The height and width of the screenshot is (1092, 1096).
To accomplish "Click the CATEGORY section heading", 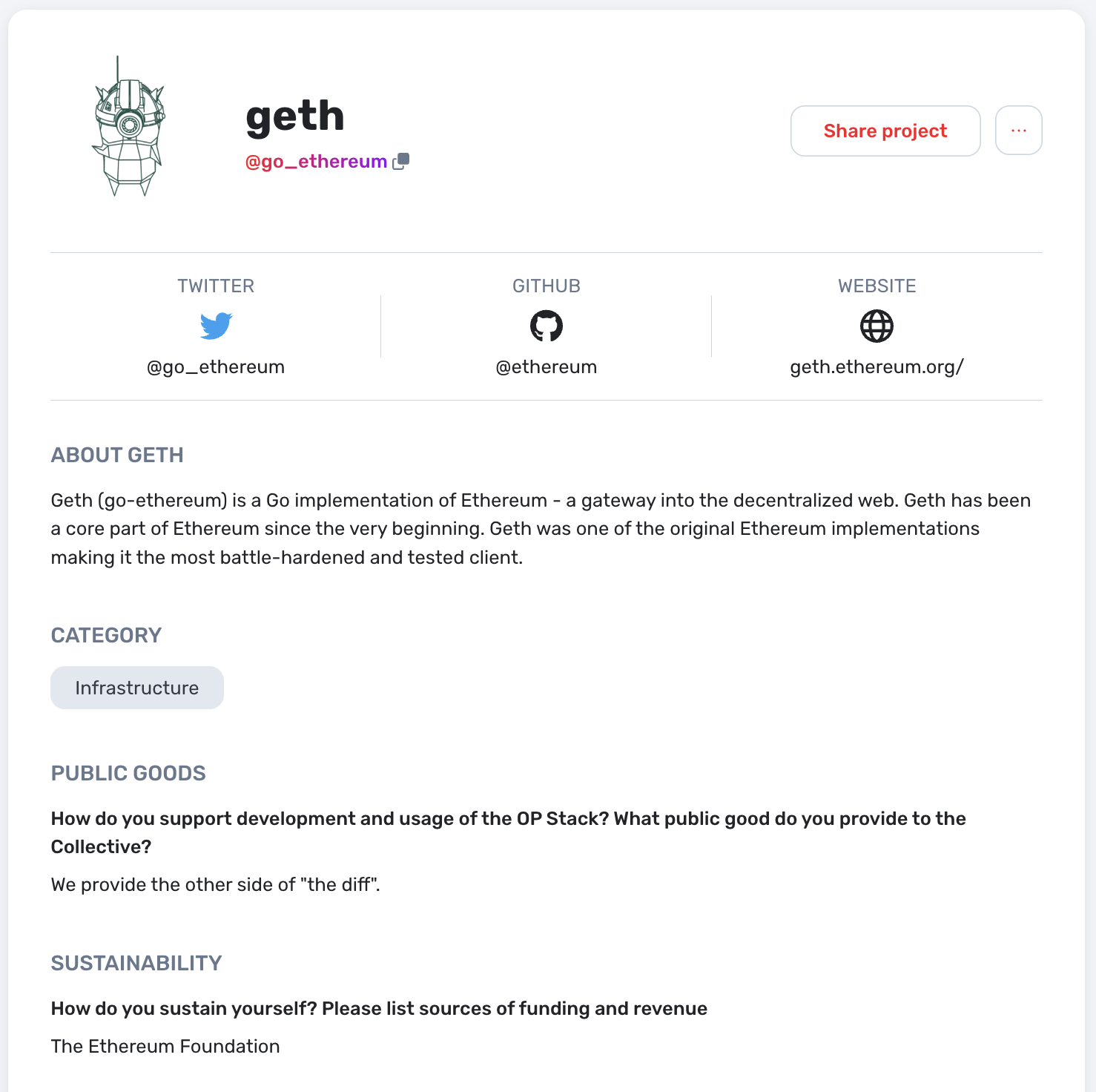I will 106,635.
